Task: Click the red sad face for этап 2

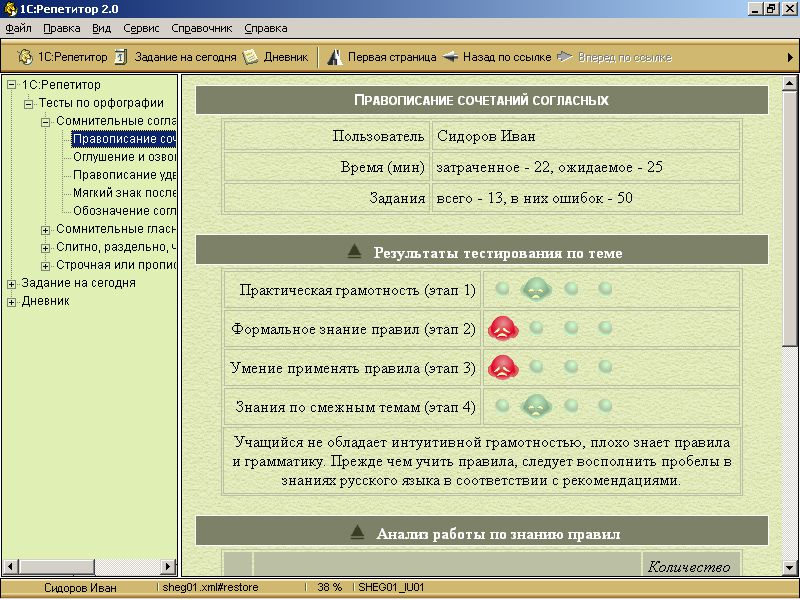Action: pyautogui.click(x=500, y=328)
